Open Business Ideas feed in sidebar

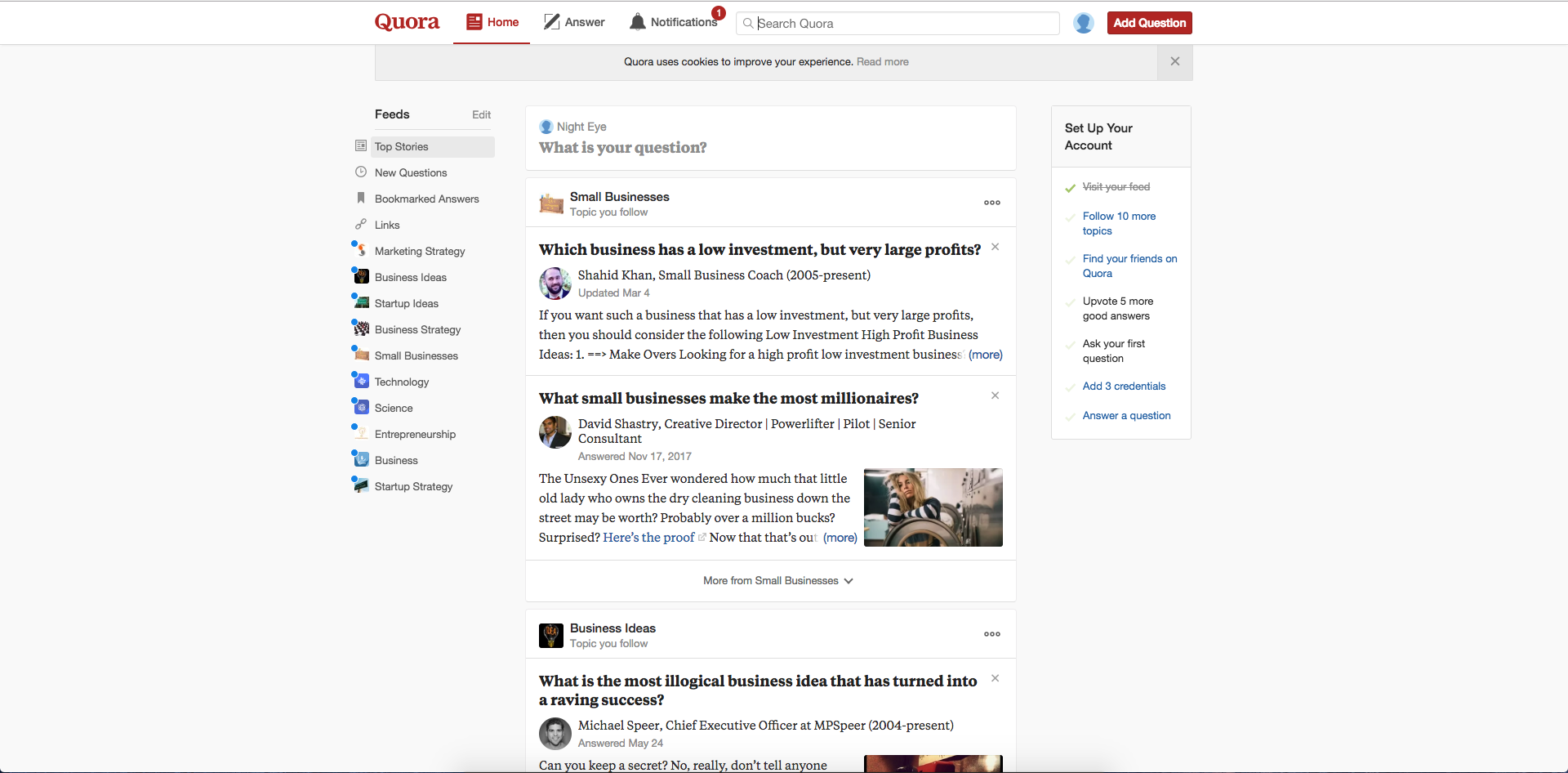click(x=410, y=277)
